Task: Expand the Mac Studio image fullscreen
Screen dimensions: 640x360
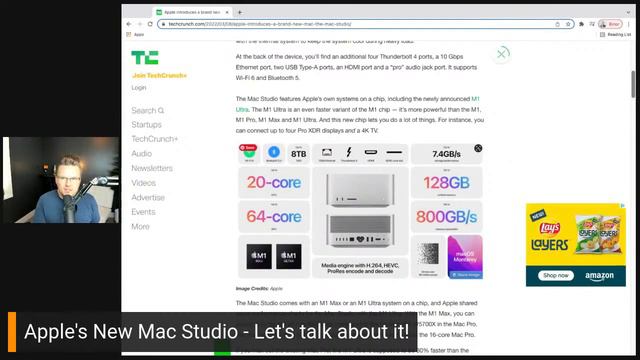Action: pos(478,149)
